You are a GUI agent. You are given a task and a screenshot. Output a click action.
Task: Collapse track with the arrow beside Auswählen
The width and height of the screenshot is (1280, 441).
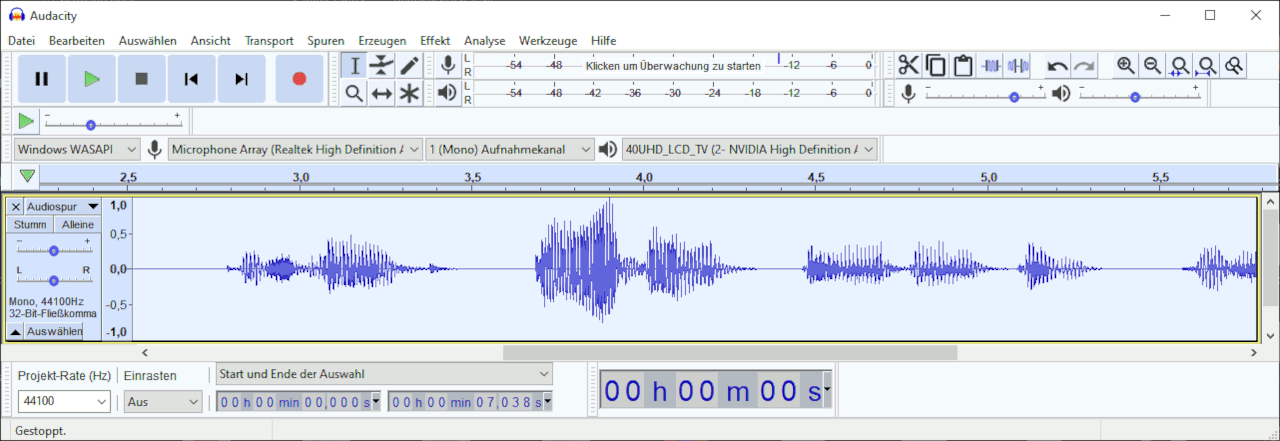15,331
